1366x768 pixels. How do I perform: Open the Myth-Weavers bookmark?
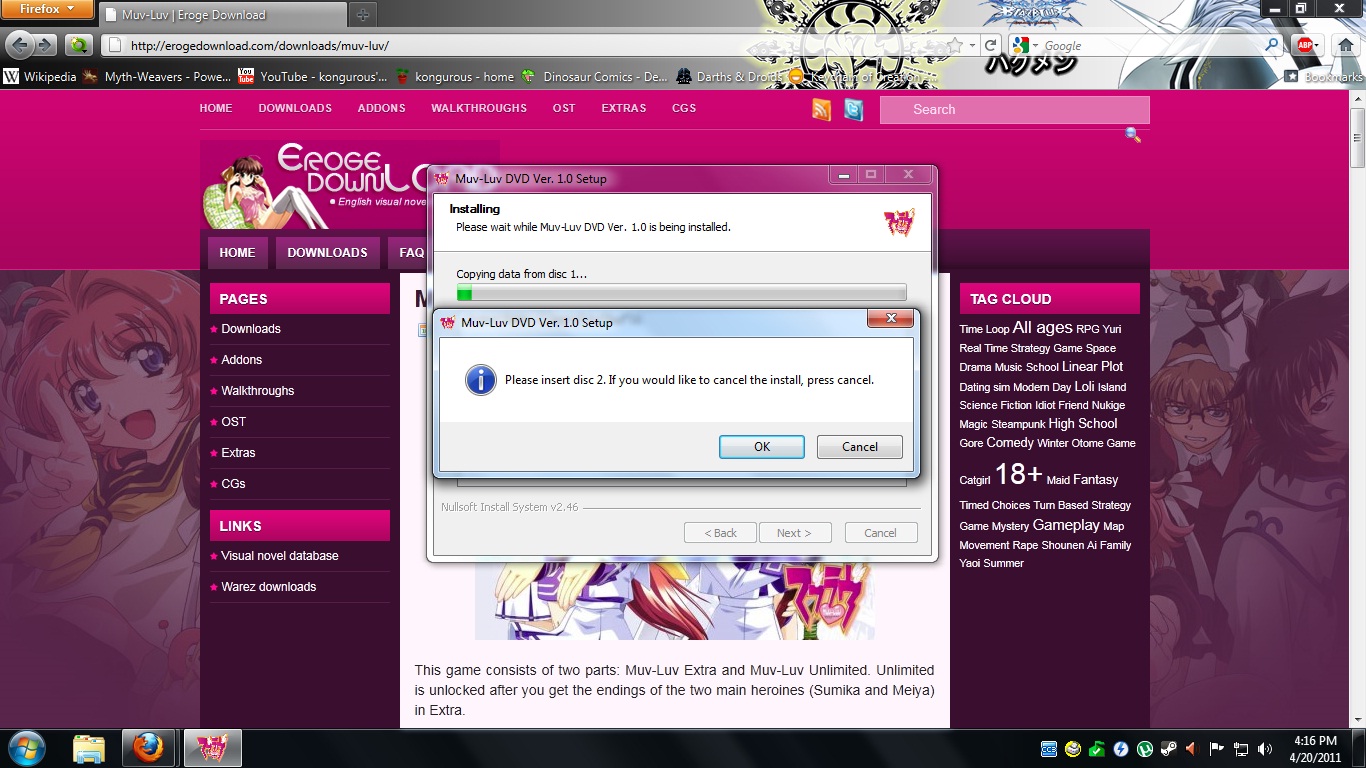click(157, 76)
